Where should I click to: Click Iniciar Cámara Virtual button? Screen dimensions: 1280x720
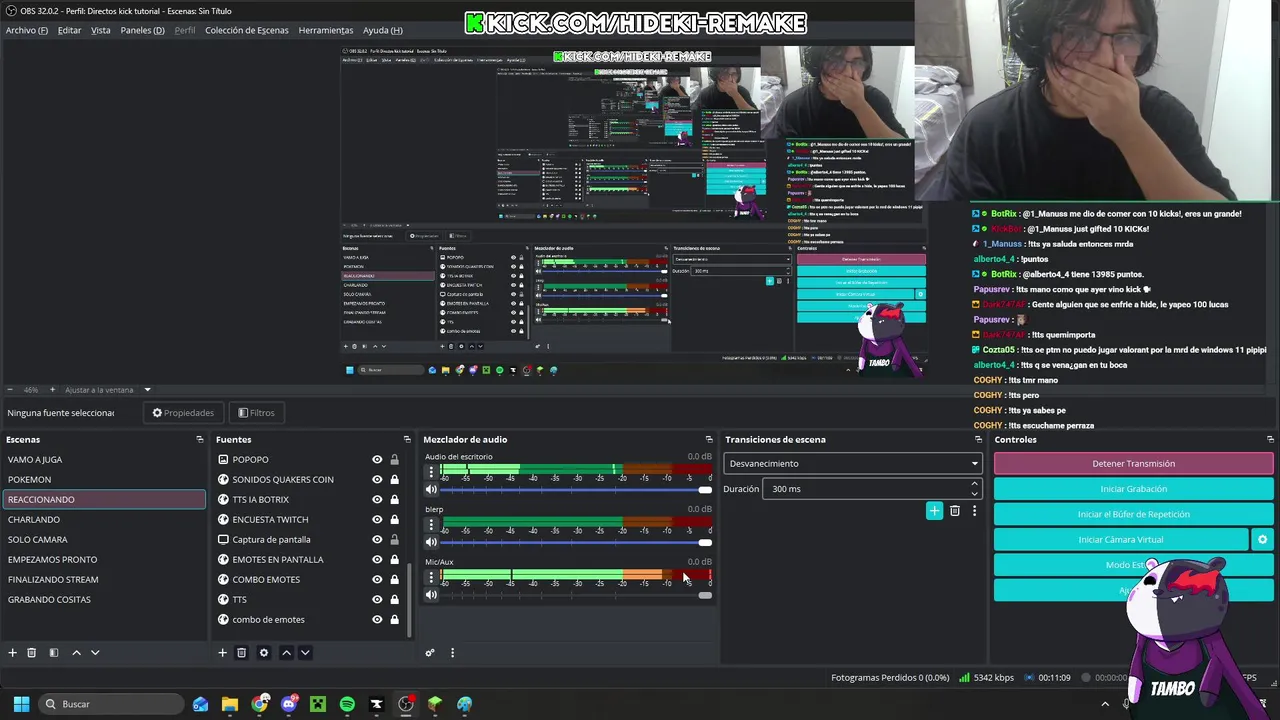click(x=1121, y=540)
